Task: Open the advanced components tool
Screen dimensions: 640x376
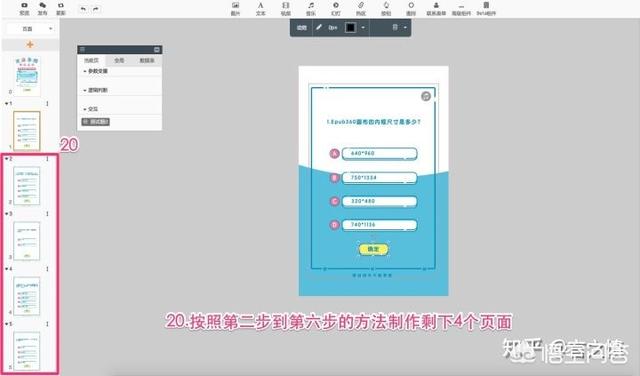Action: [x=461, y=9]
